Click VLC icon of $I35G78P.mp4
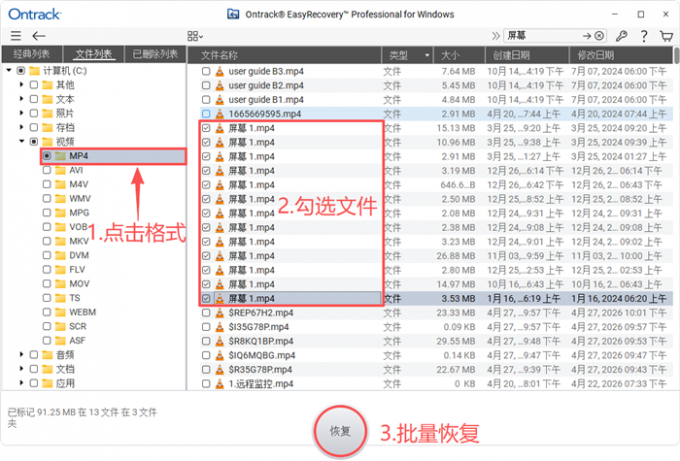The image size is (680, 461). pos(220,327)
